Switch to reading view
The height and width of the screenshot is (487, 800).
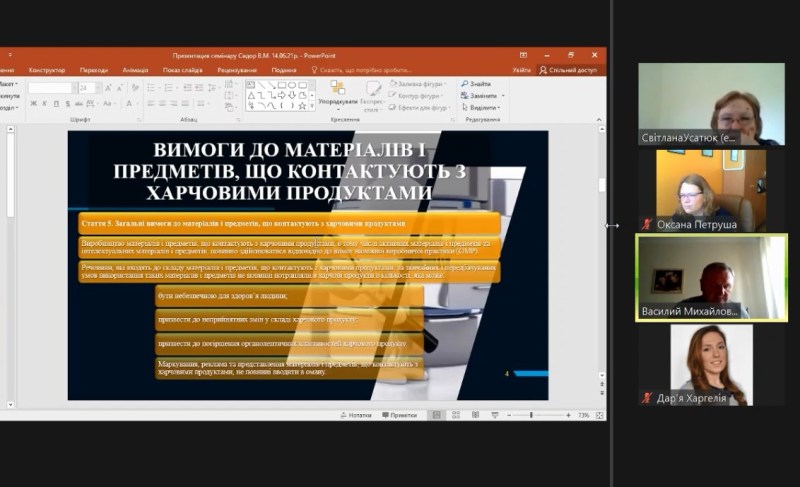tap(475, 415)
